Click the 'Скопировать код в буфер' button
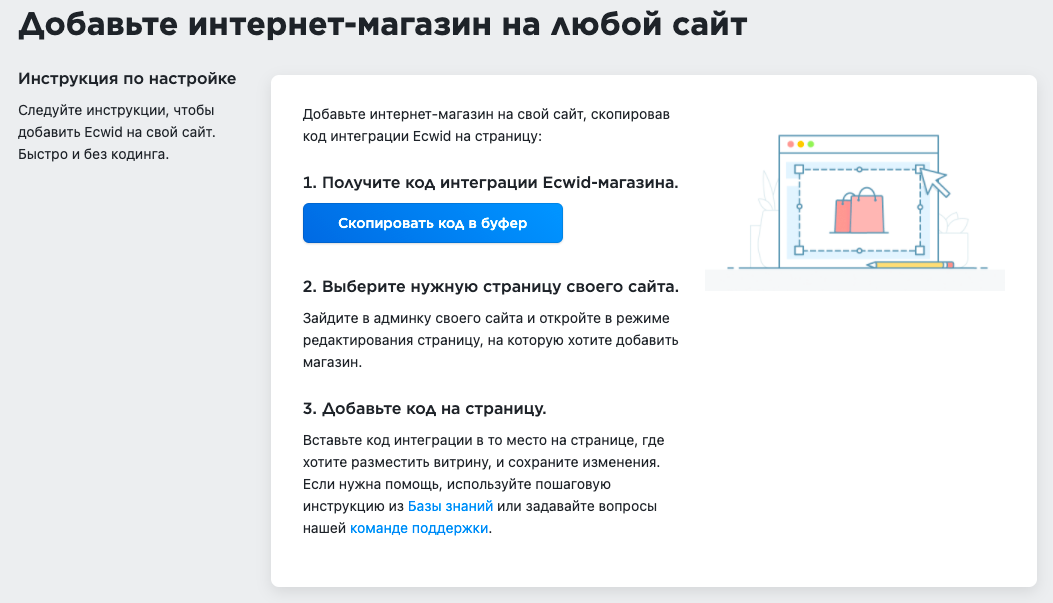The height and width of the screenshot is (603, 1053). pos(432,223)
